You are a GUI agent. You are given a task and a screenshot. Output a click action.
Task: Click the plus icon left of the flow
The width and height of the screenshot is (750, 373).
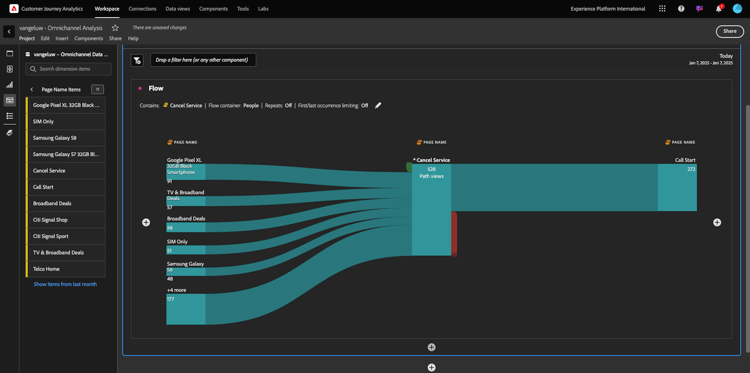click(146, 222)
